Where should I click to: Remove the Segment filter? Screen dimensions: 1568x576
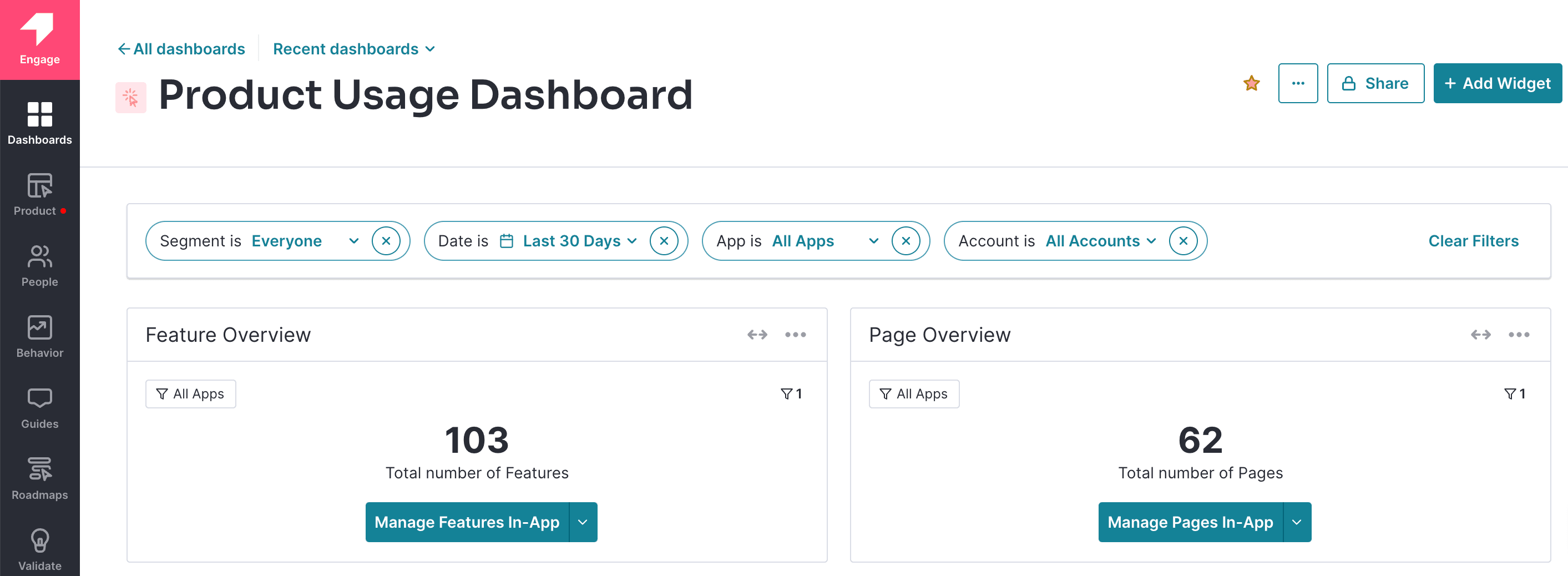point(386,240)
